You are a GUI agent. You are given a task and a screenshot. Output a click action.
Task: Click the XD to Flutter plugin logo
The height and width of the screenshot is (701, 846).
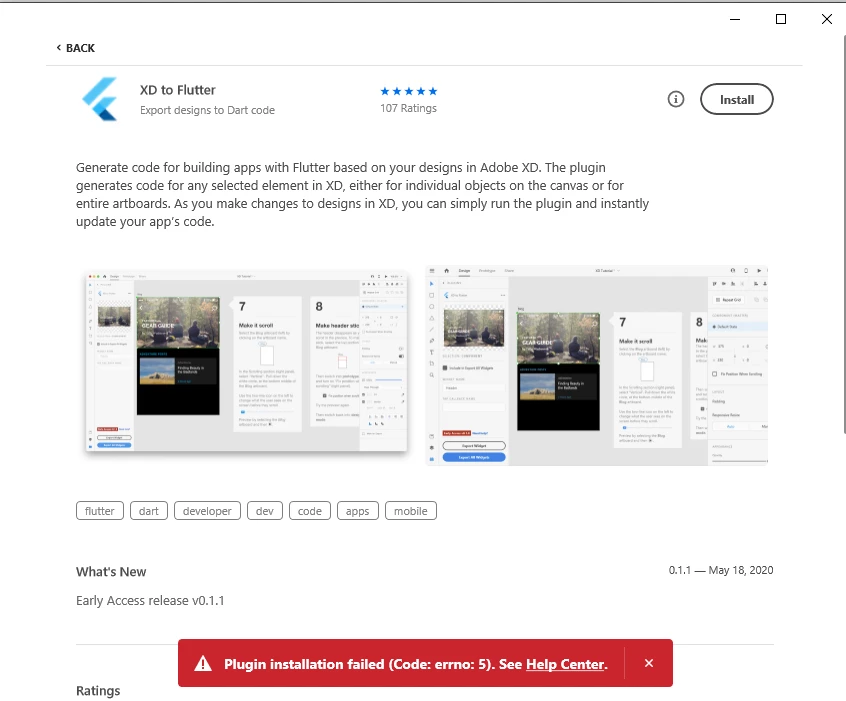(100, 99)
